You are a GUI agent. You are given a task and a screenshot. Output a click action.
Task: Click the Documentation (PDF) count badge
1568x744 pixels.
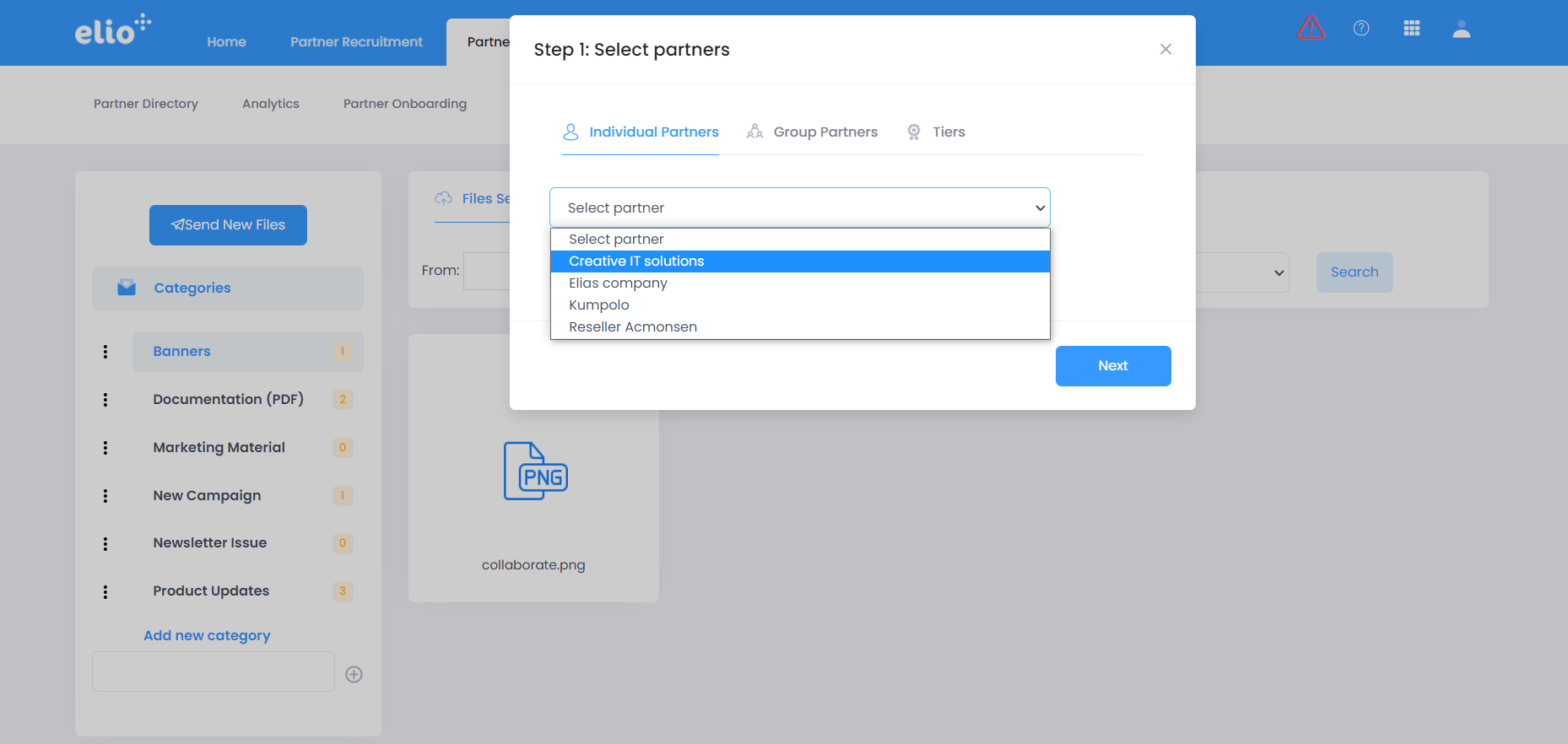pyautogui.click(x=343, y=400)
